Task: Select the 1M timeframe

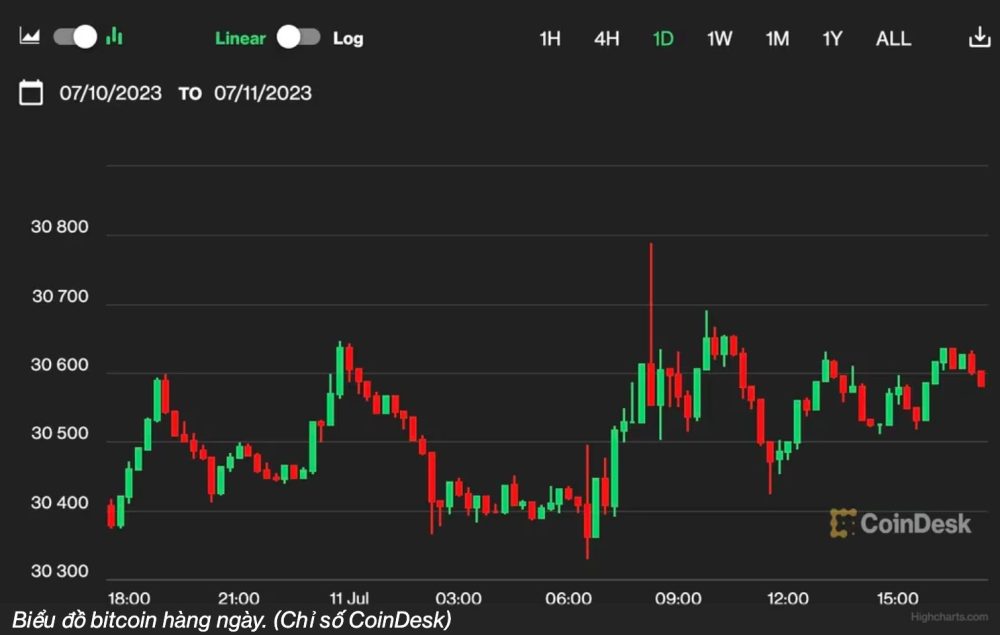Action: (x=777, y=38)
